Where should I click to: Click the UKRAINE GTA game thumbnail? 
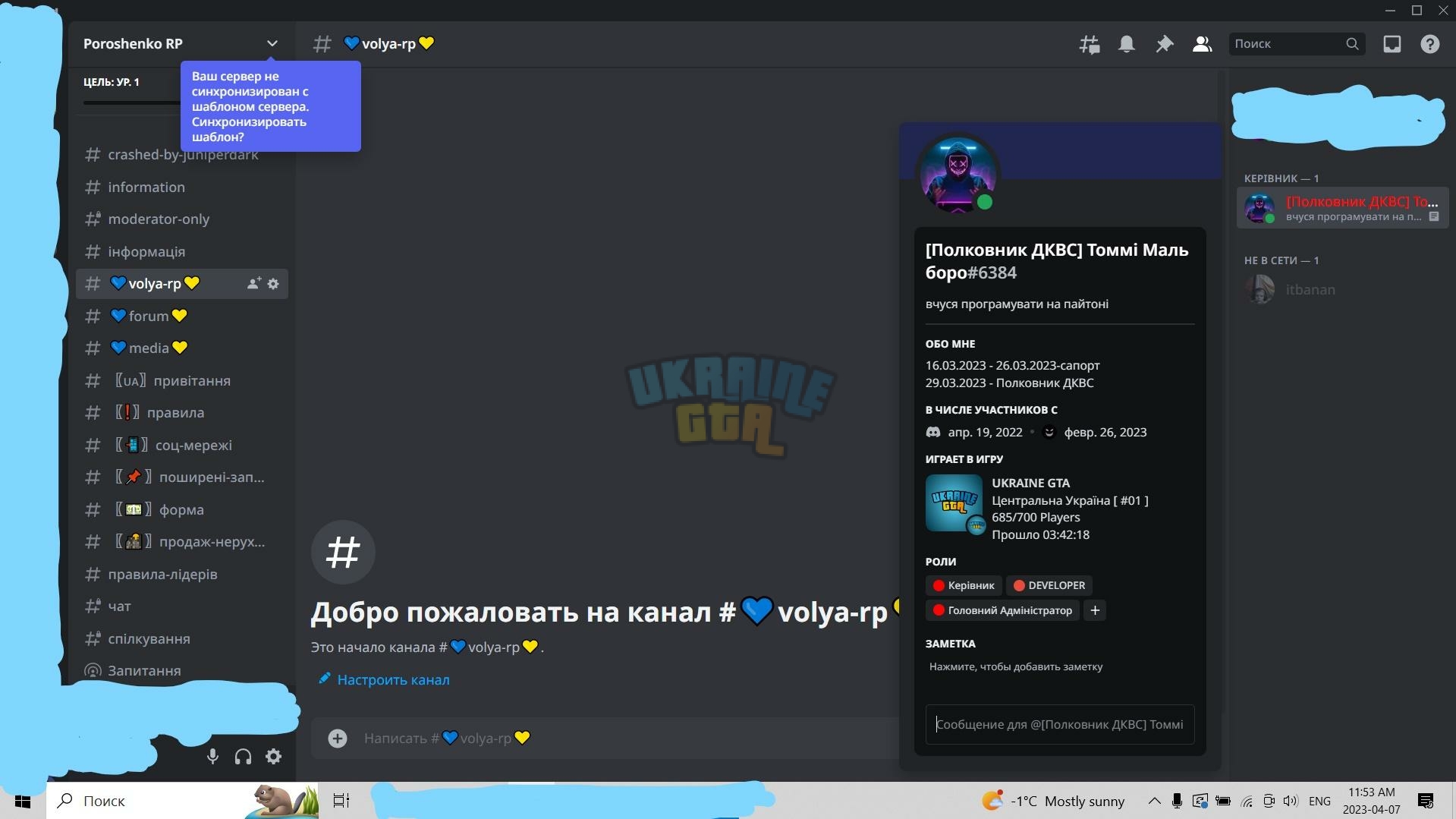[x=954, y=503]
